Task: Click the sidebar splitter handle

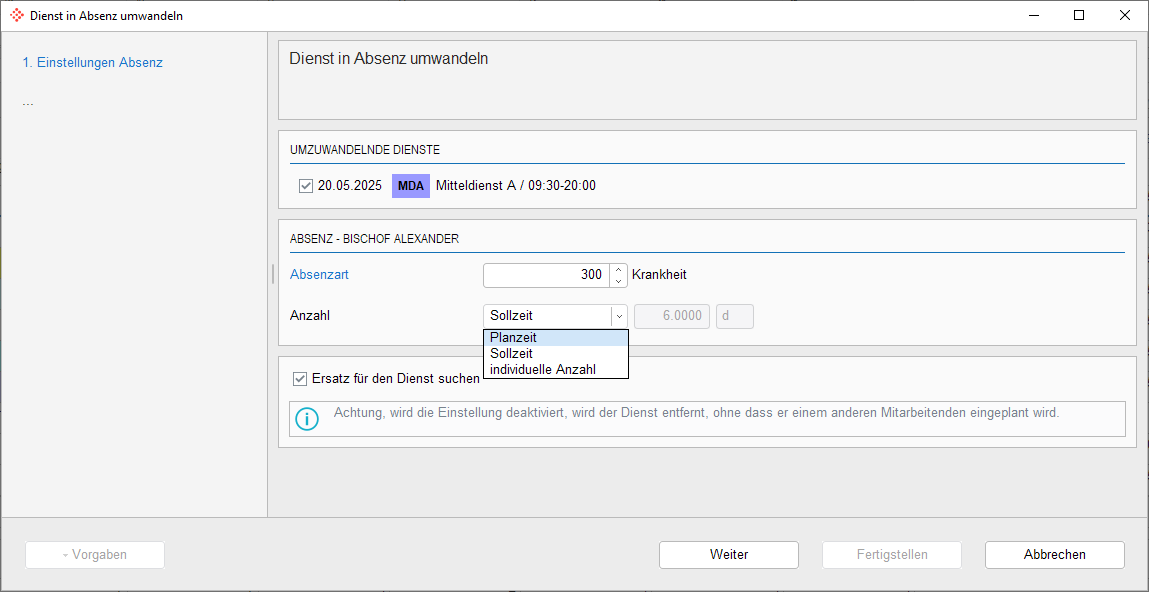Action: [273, 274]
